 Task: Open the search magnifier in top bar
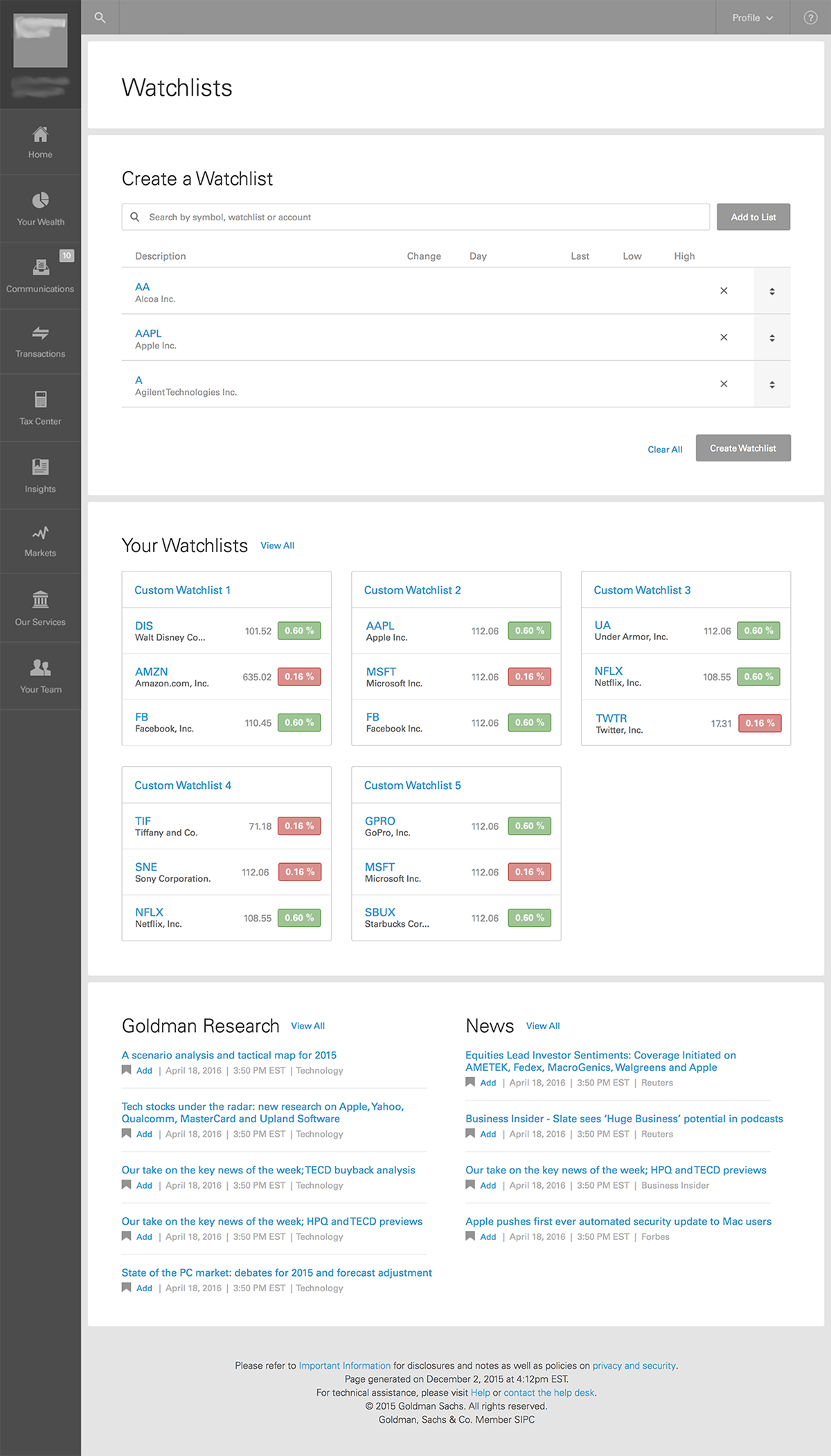[x=100, y=17]
